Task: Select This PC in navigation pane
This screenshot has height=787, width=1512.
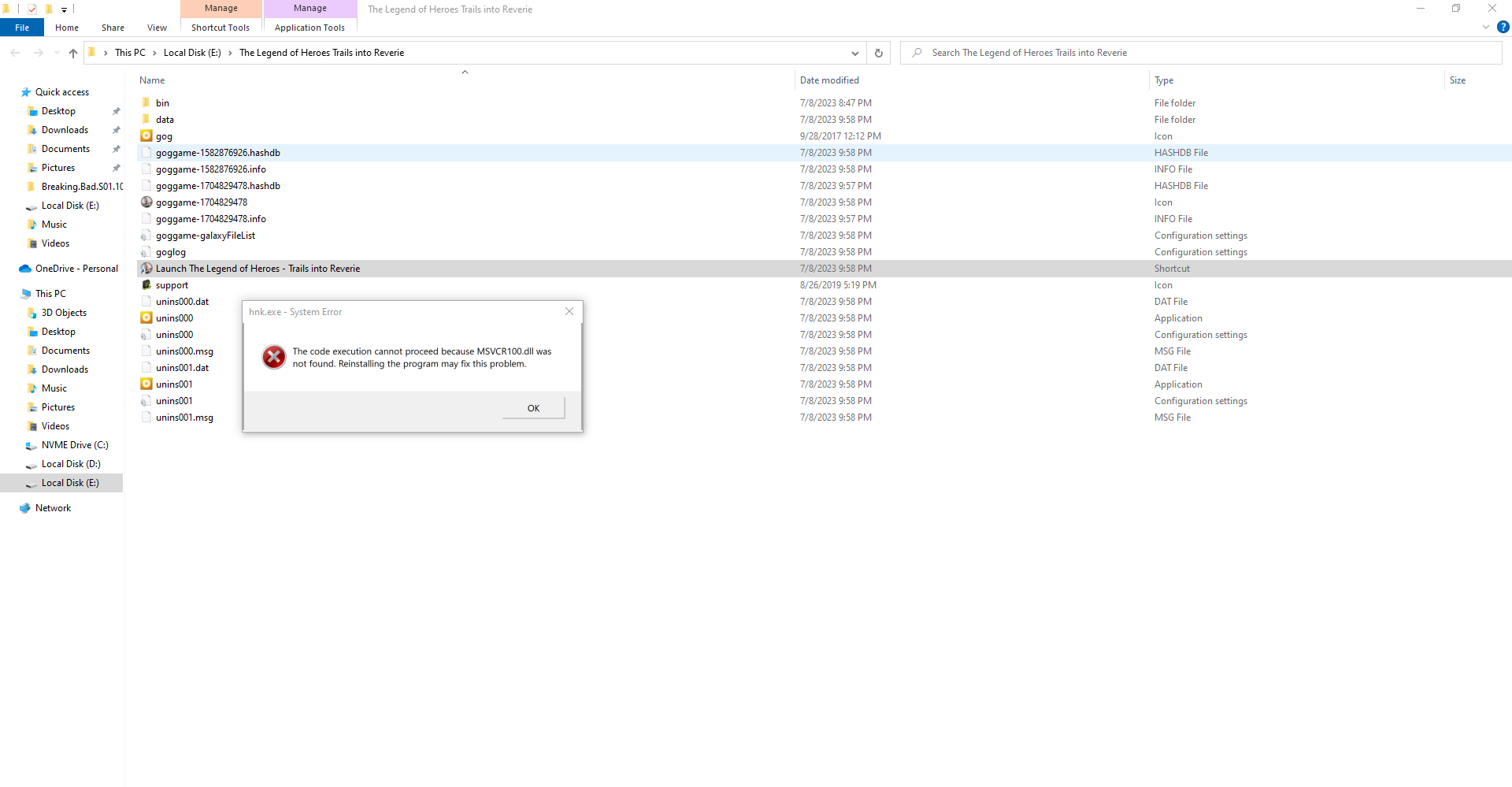Action: click(x=50, y=294)
